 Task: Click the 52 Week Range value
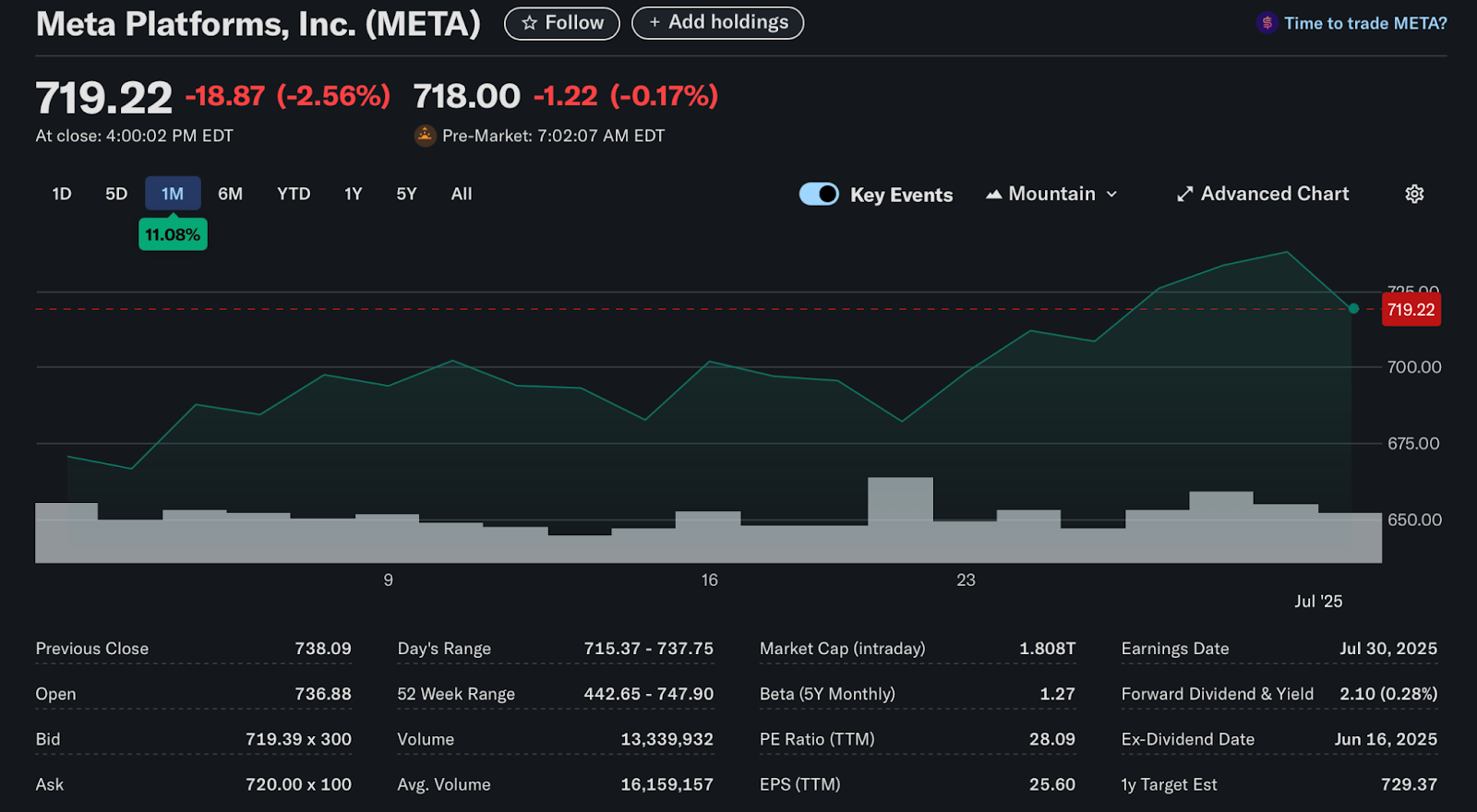tap(649, 694)
